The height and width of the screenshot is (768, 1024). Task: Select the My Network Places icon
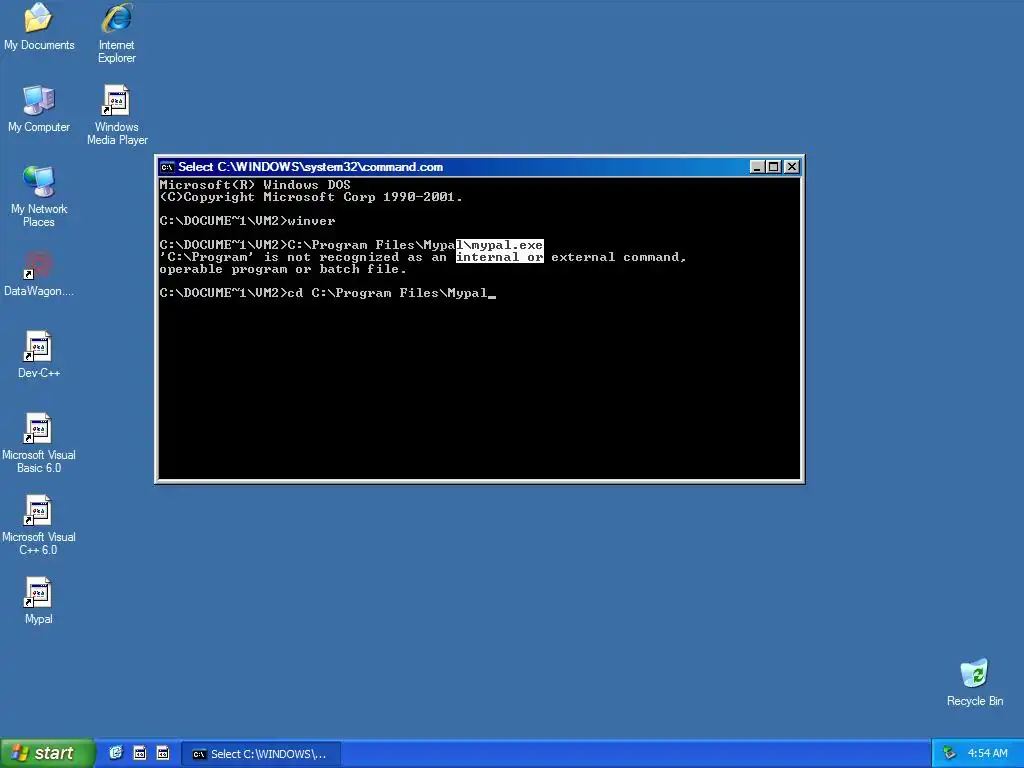click(39, 197)
